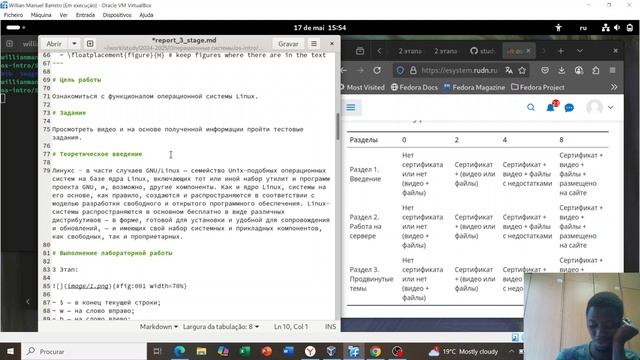Open the Ver menu
640x360 pixels.
click(63, 15)
